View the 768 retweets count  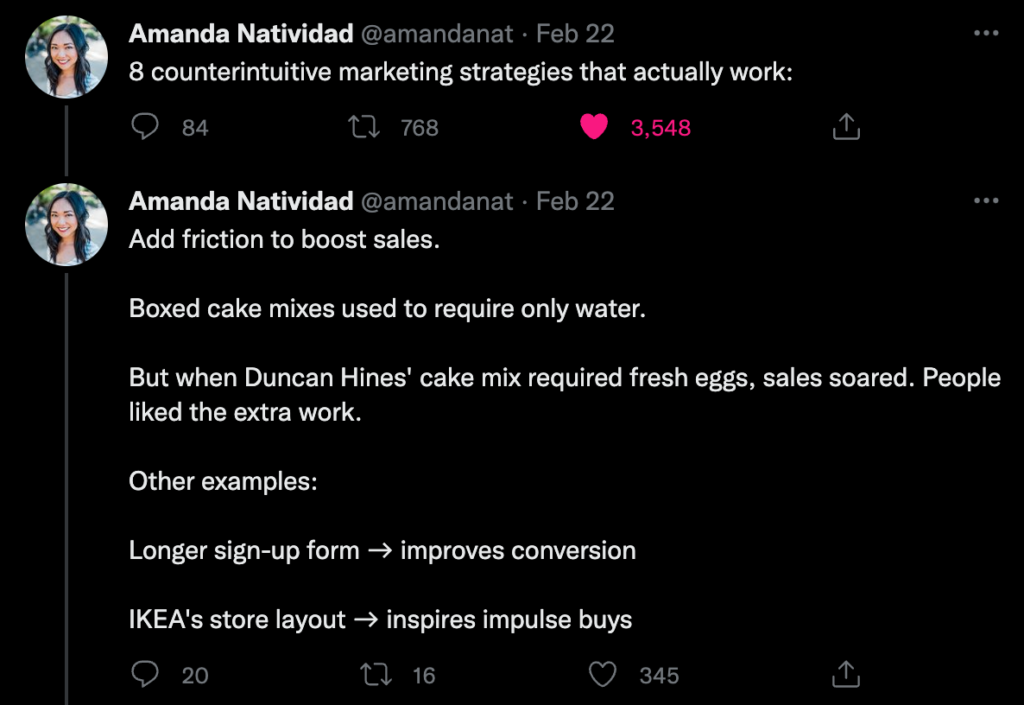coord(419,127)
